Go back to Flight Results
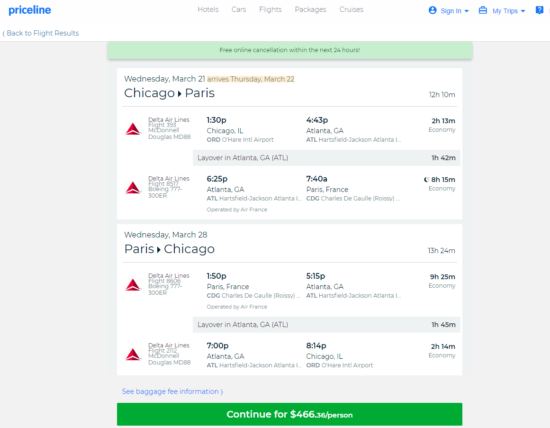The width and height of the screenshot is (550, 428). [x=41, y=33]
